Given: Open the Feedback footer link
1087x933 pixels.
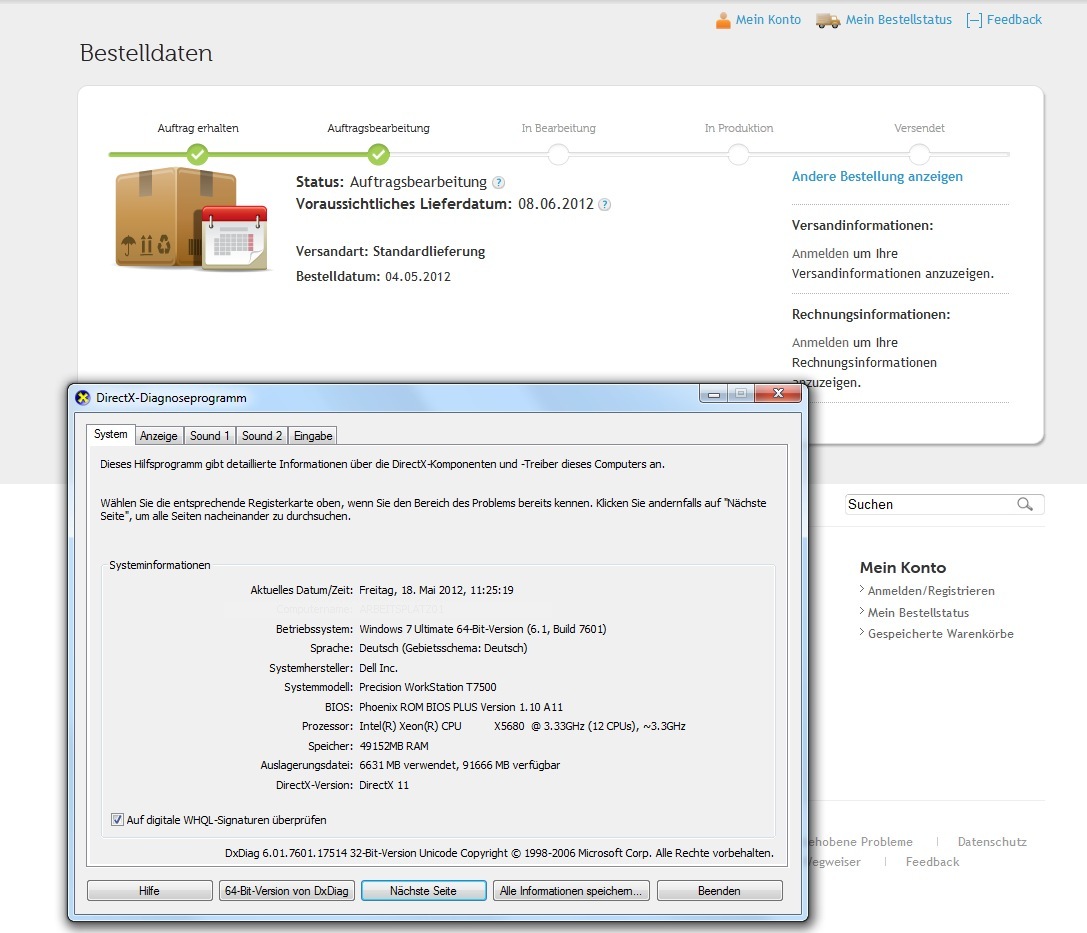Looking at the screenshot, I should (x=932, y=862).
